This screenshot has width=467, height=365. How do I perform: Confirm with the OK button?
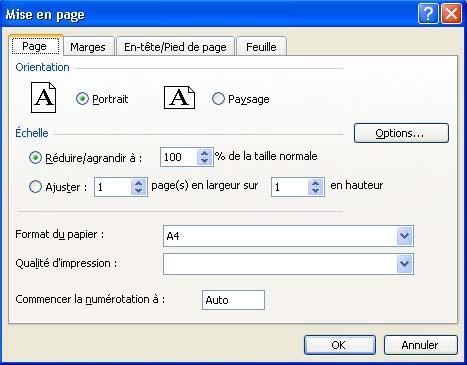click(340, 345)
